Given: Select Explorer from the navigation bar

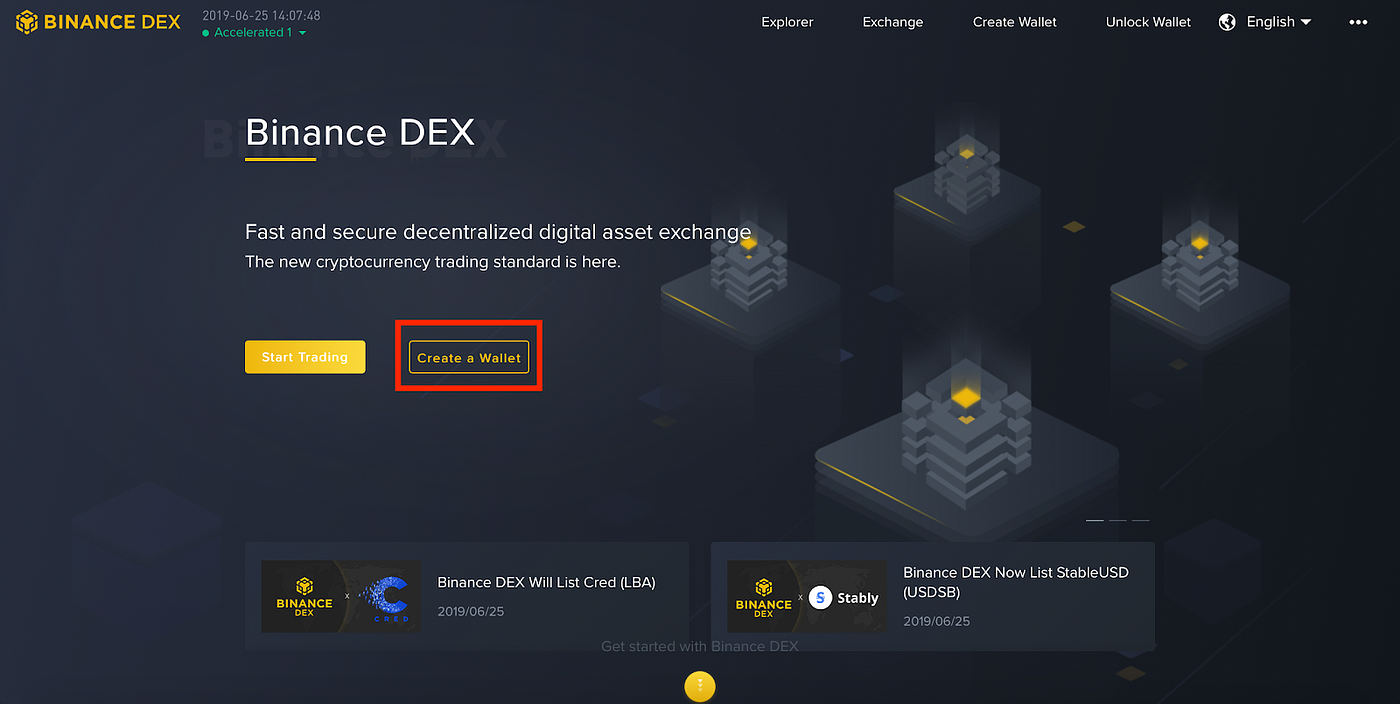Looking at the screenshot, I should click(787, 21).
